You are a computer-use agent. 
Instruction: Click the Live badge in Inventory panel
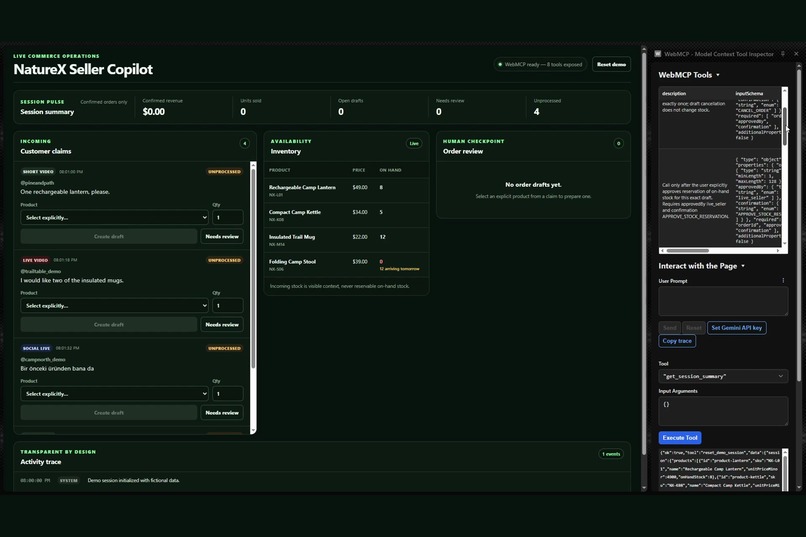[414, 143]
